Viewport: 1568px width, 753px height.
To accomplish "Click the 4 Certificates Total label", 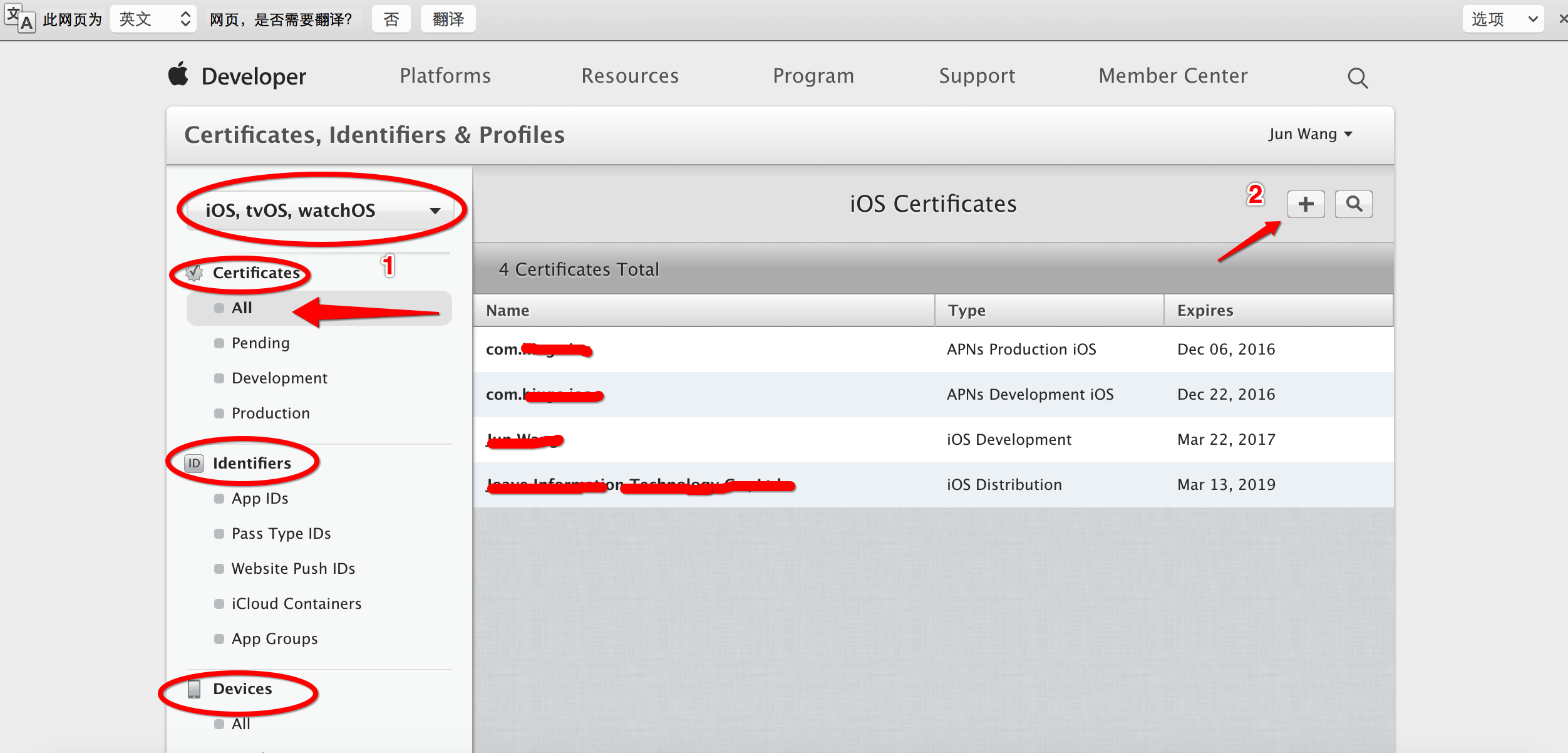I will [579, 269].
